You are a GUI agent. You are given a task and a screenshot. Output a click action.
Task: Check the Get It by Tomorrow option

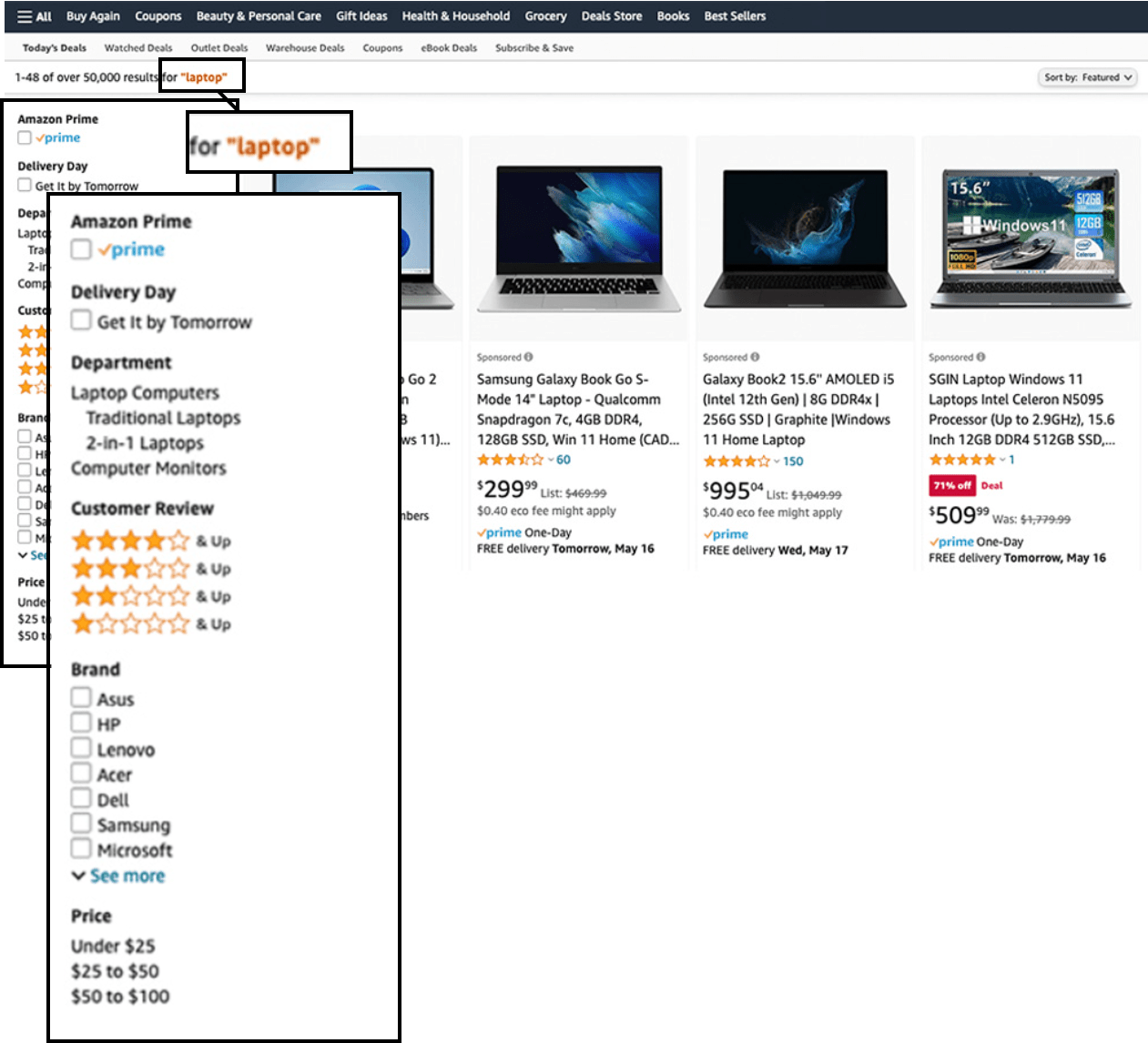click(81, 320)
